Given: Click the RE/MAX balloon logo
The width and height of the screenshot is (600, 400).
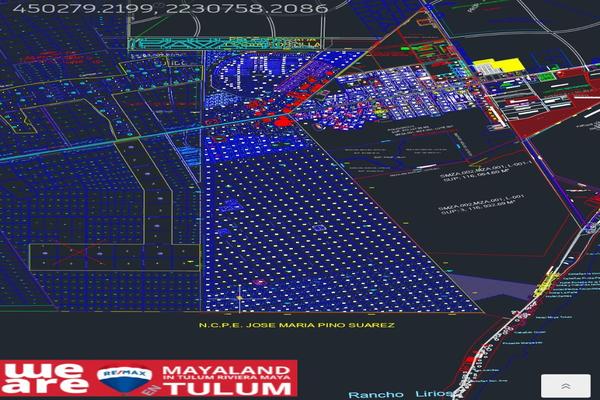Looking at the screenshot, I should pyautogui.click(x=124, y=379).
